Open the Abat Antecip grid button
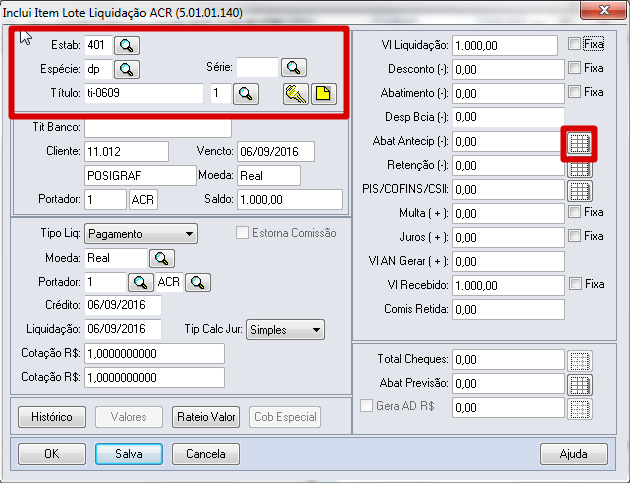Screen dimensions: 630x483 pos(579,143)
